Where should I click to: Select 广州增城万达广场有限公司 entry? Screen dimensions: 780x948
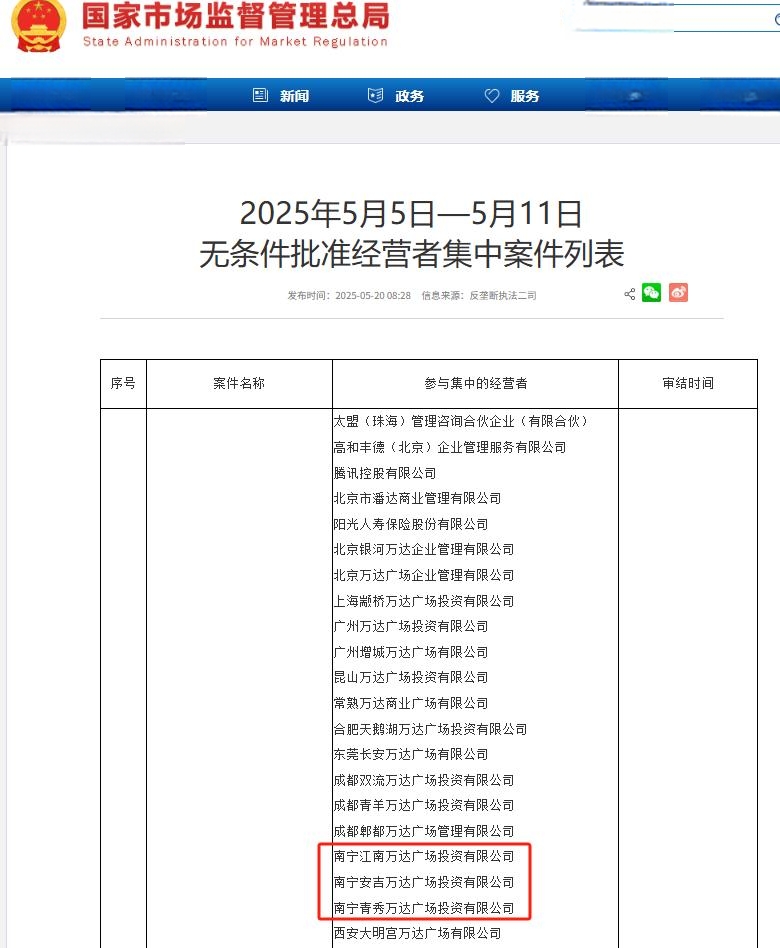pyautogui.click(x=411, y=652)
